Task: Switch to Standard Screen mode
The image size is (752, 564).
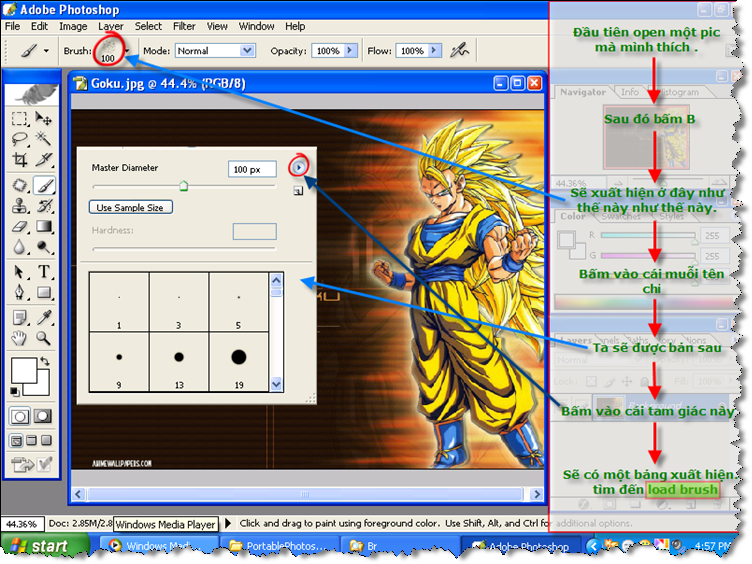Action: [x=16, y=440]
